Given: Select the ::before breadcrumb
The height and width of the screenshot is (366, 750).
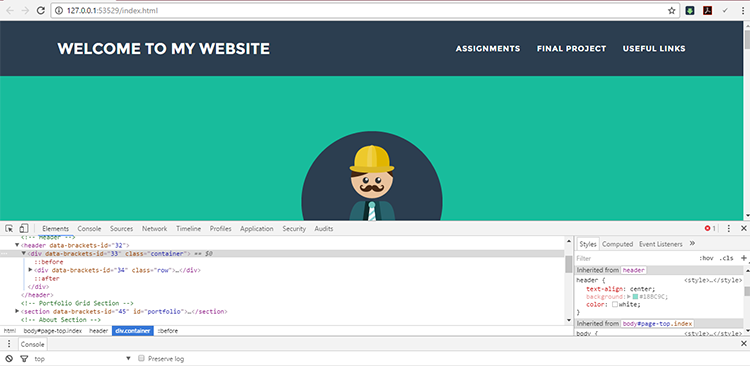Looking at the screenshot, I should pyautogui.click(x=167, y=331).
